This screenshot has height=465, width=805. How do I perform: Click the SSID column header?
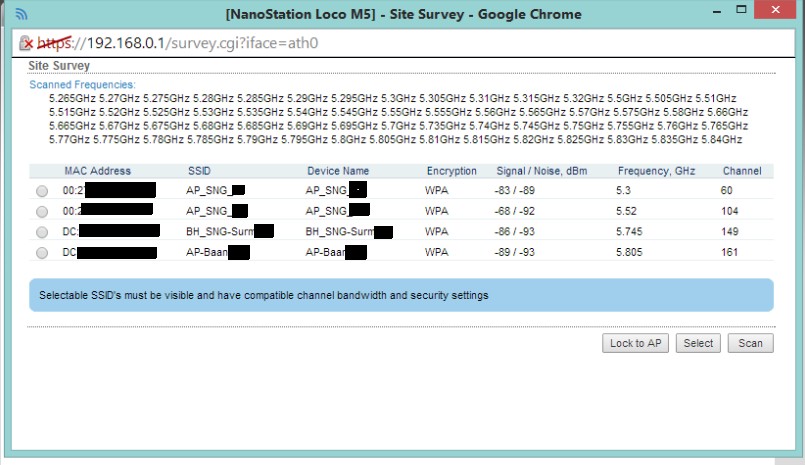pos(199,171)
